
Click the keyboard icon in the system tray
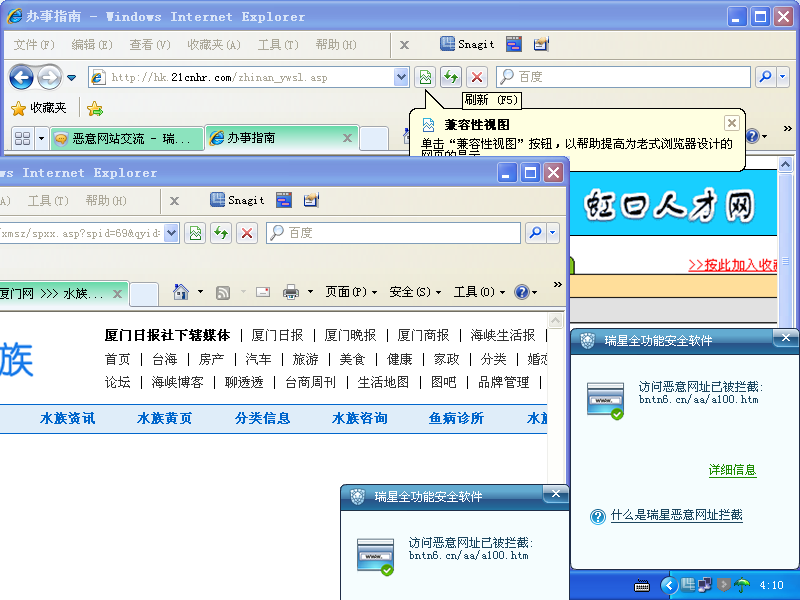[642, 586]
